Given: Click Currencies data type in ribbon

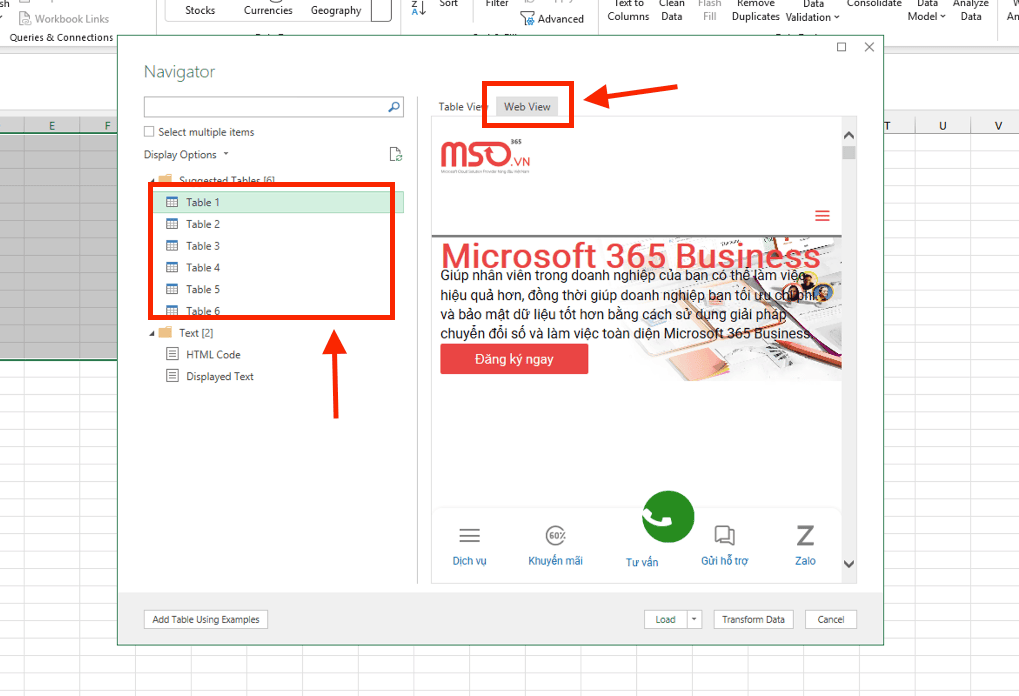Looking at the screenshot, I should coord(268,10).
